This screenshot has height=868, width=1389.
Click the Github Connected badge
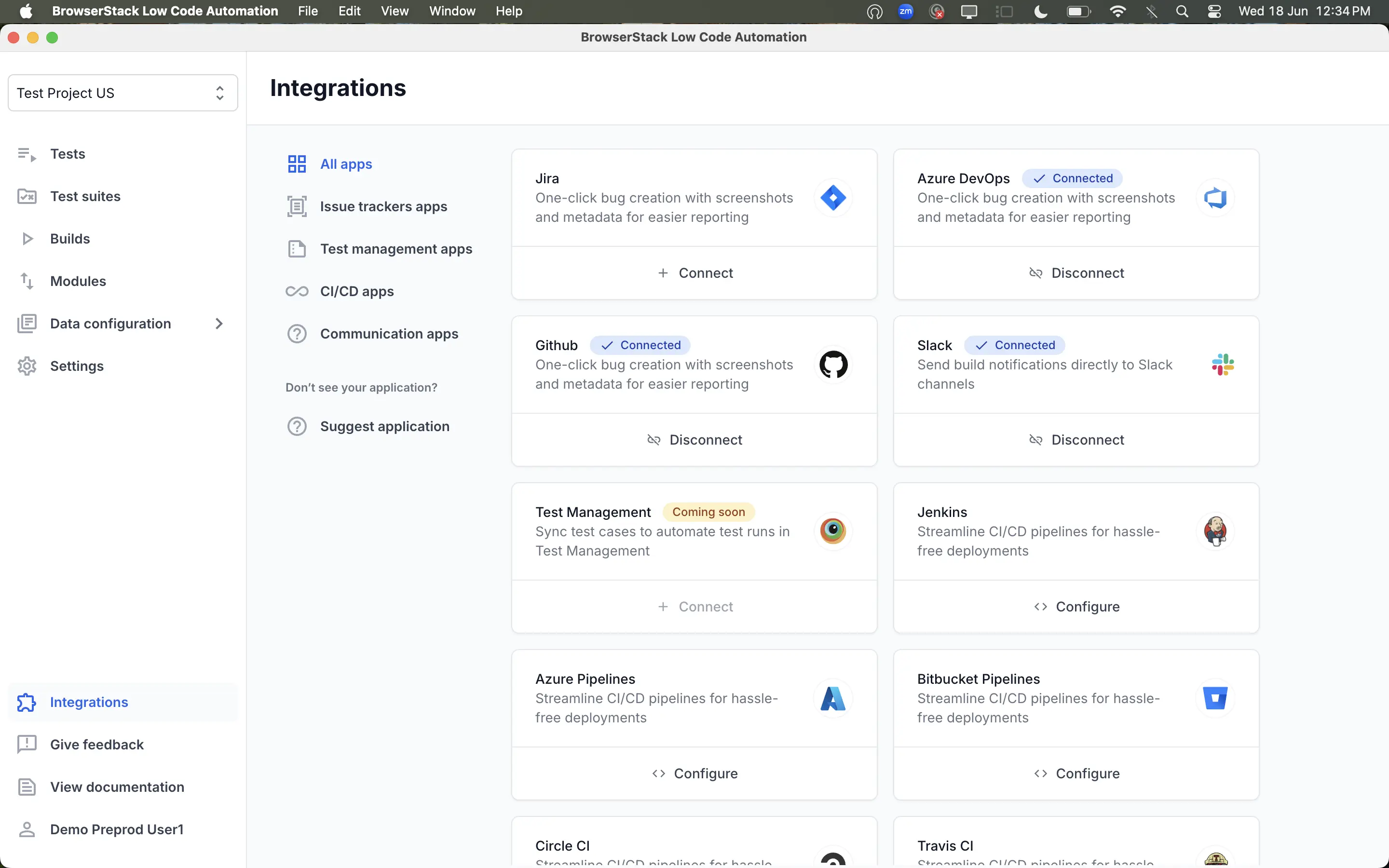(x=640, y=345)
